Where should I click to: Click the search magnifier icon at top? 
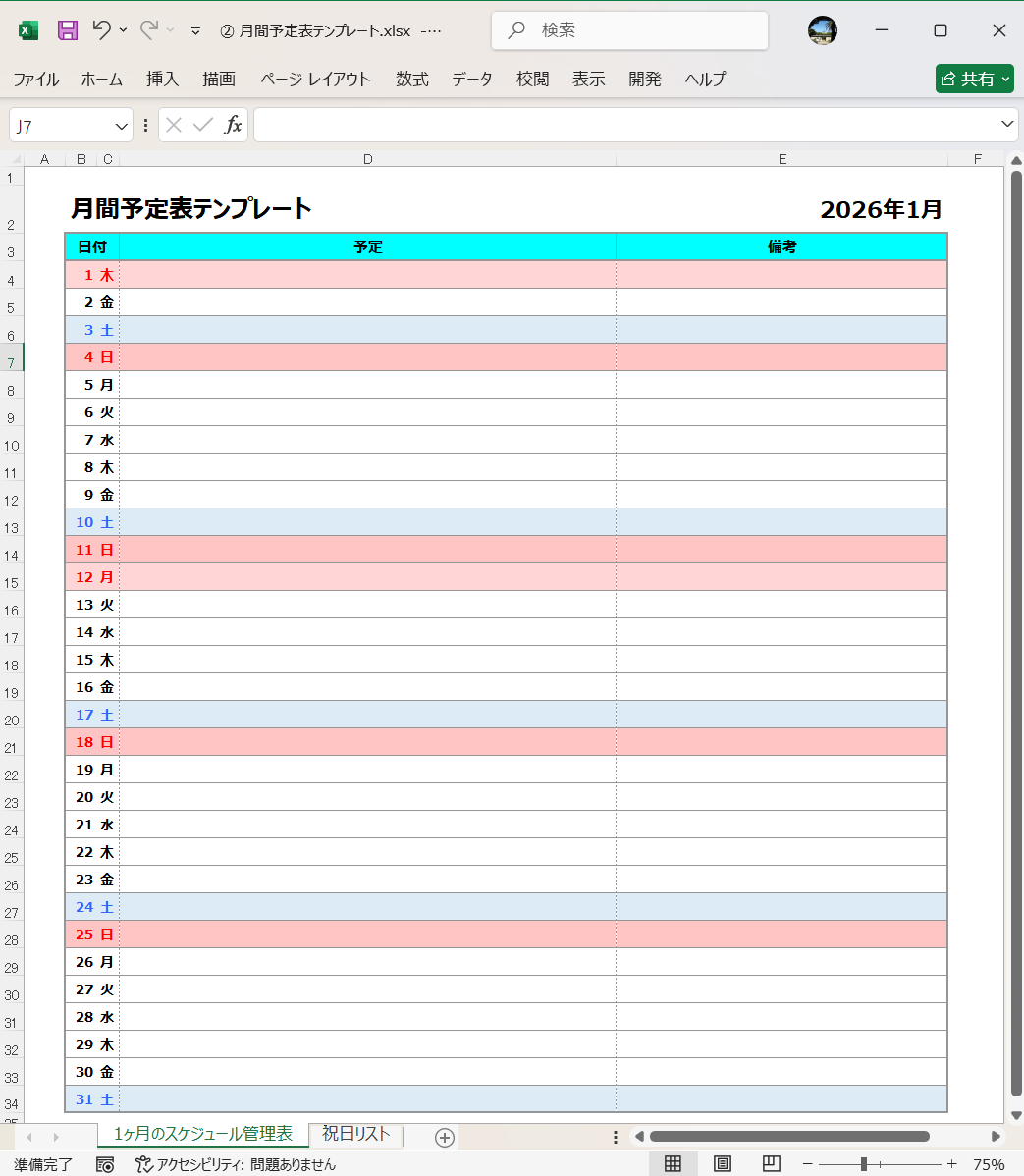click(516, 29)
